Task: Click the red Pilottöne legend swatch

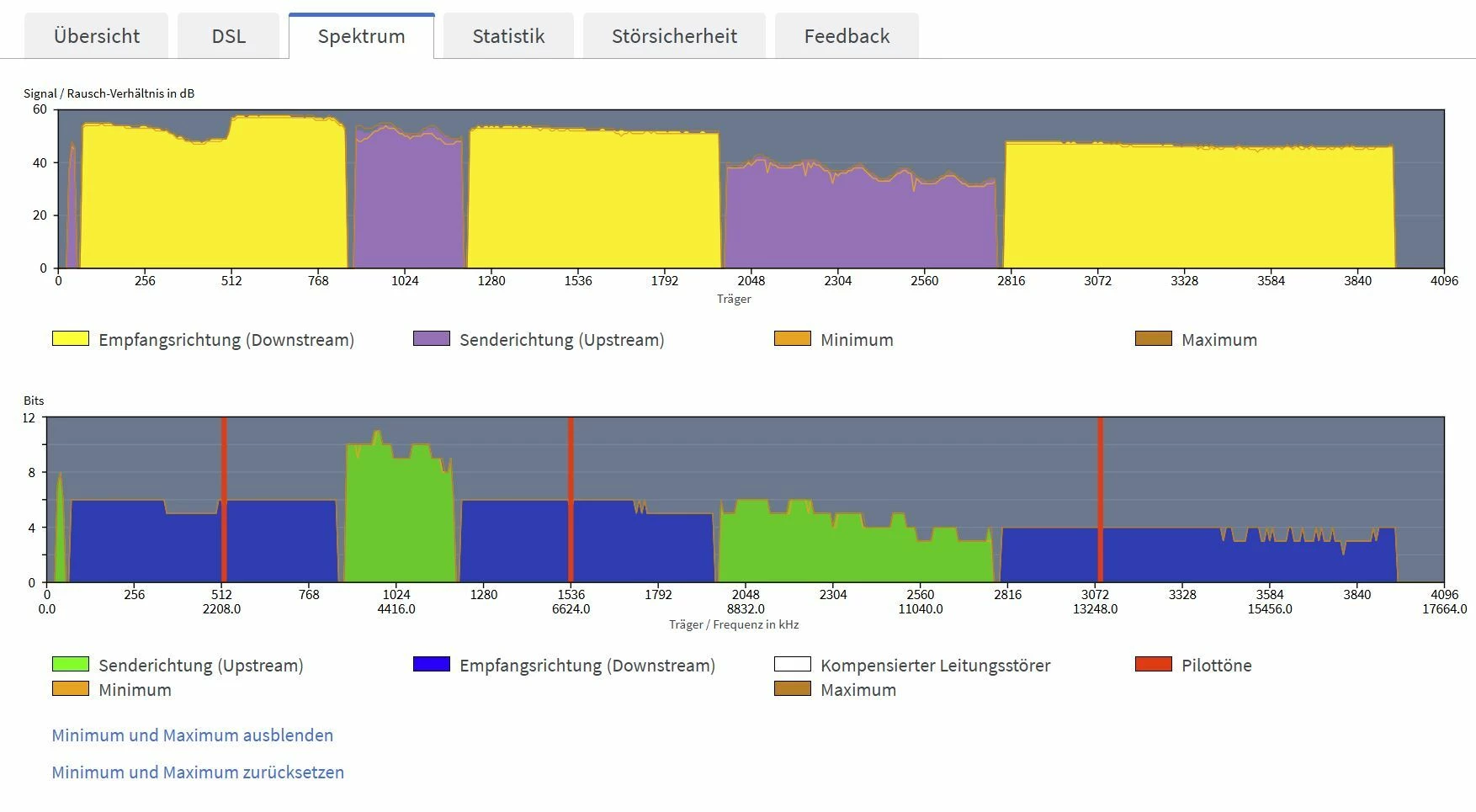Action: pyautogui.click(x=1154, y=664)
